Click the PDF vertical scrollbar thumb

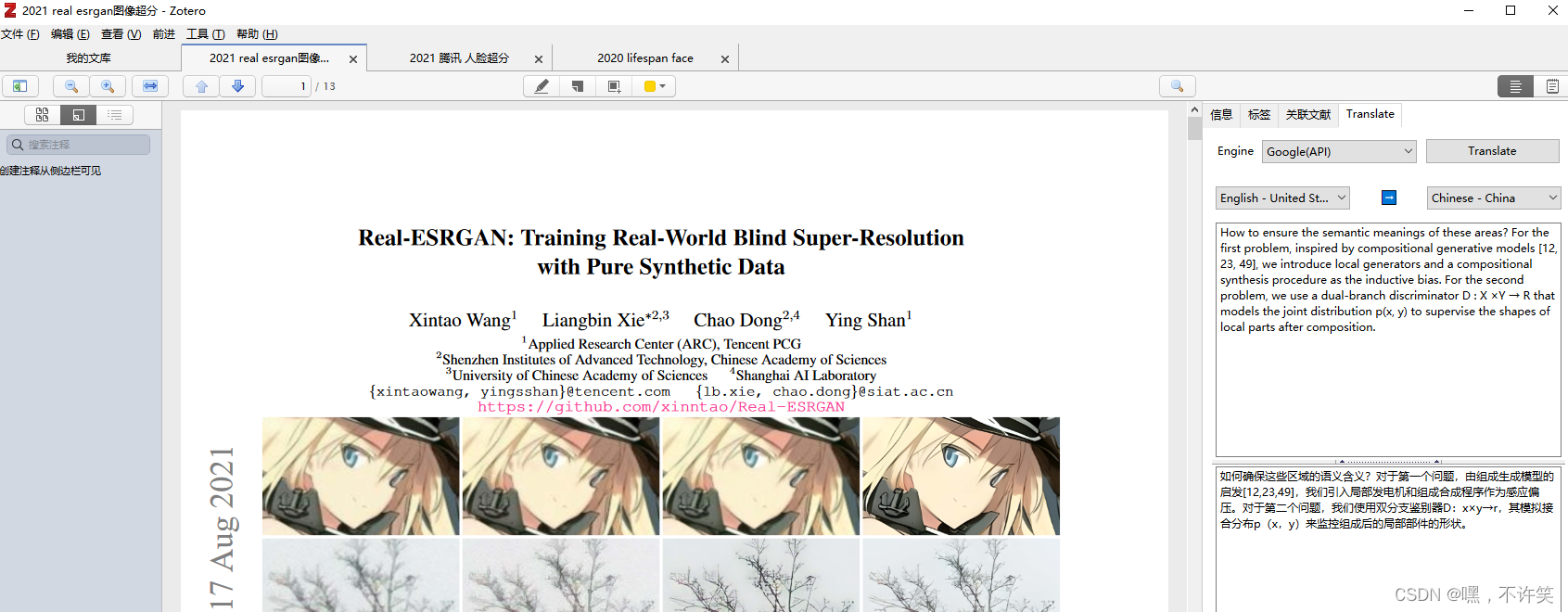tap(1194, 129)
